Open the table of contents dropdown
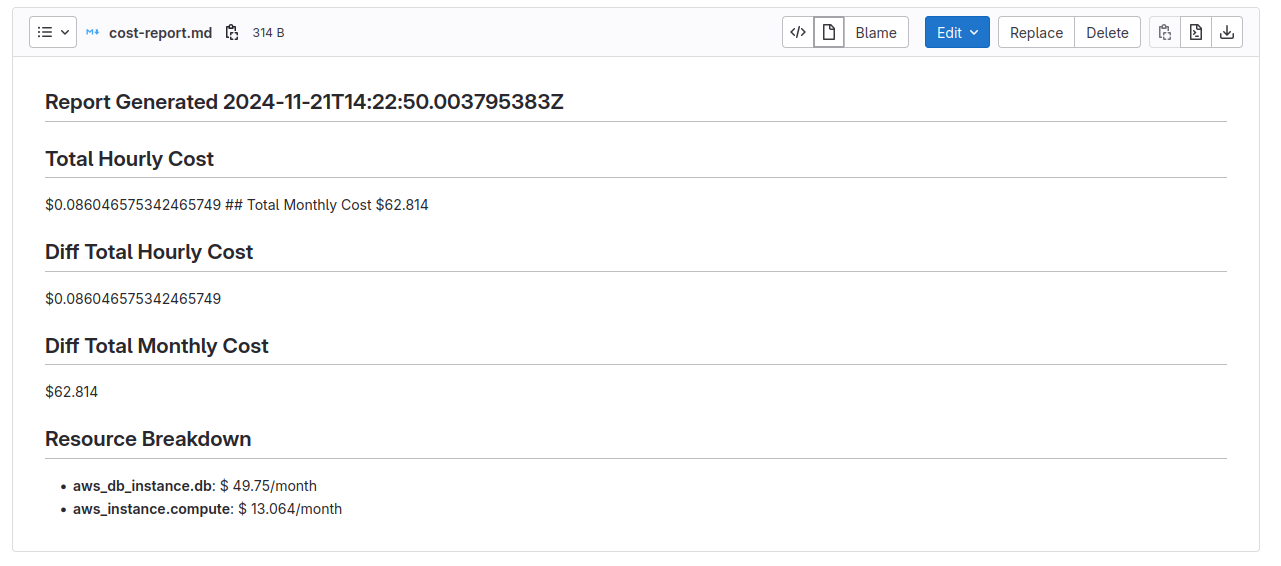Viewport: 1281px width, 566px height. click(53, 32)
